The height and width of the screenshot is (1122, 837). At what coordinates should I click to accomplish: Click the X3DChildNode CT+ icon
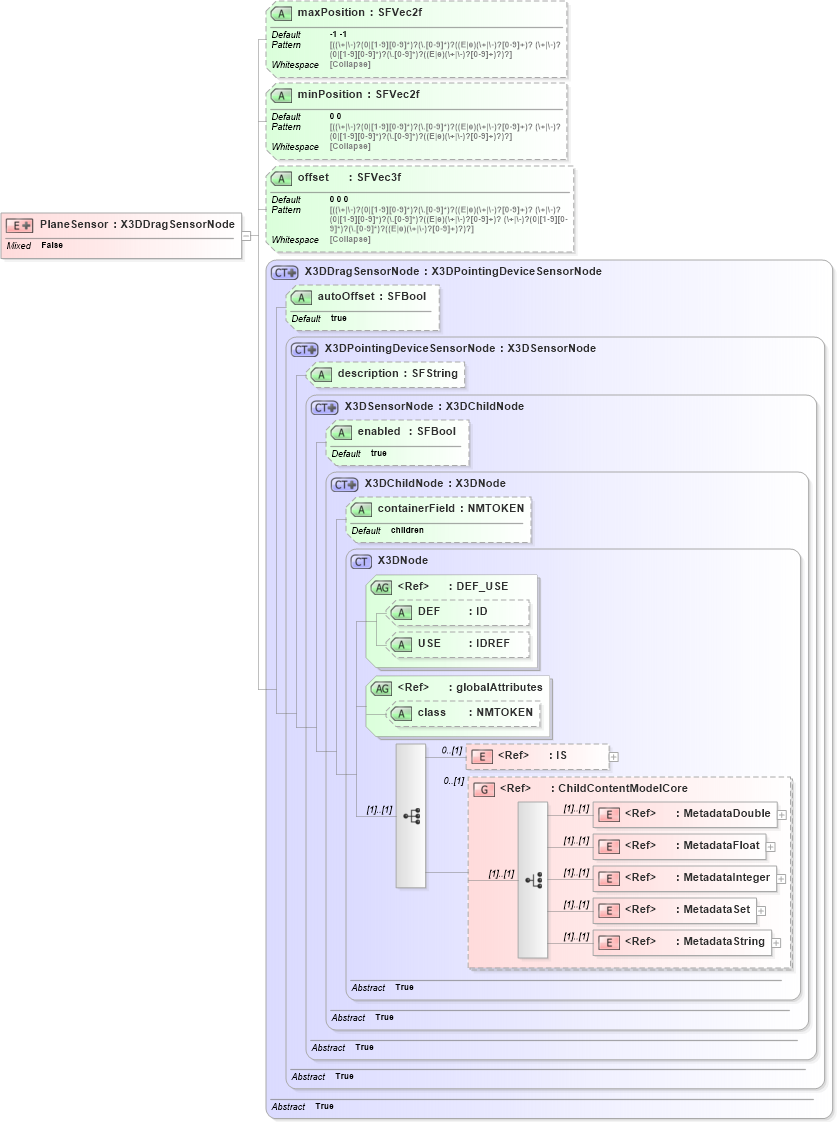[x=345, y=485]
